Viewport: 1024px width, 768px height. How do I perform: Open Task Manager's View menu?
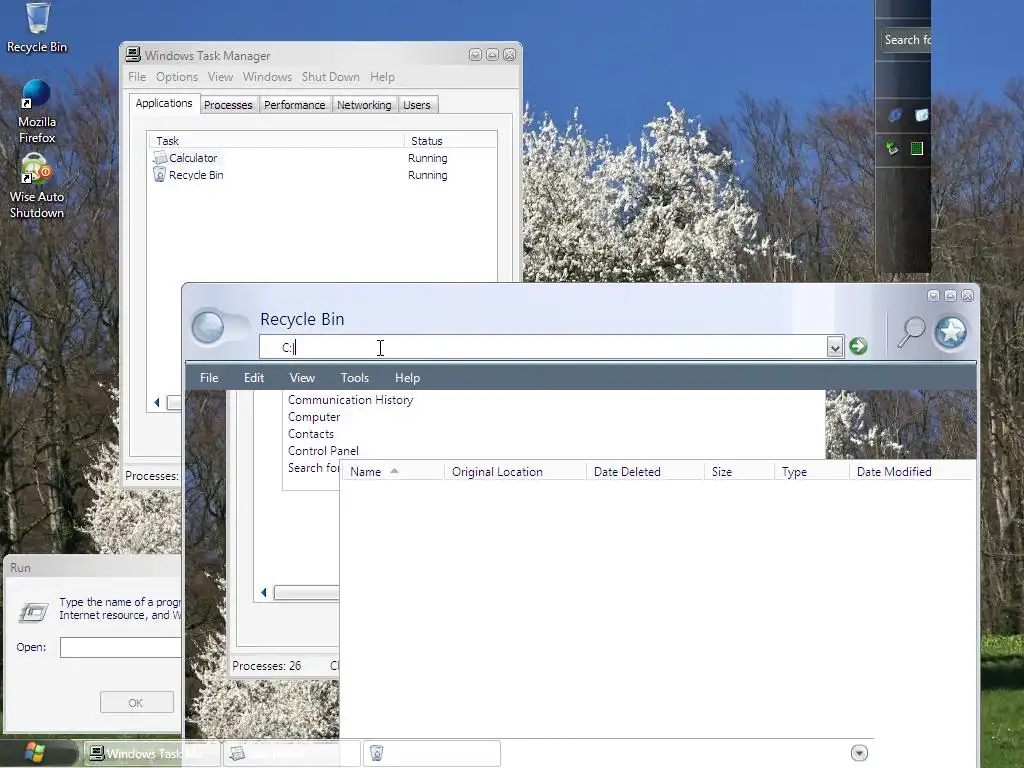[220, 76]
